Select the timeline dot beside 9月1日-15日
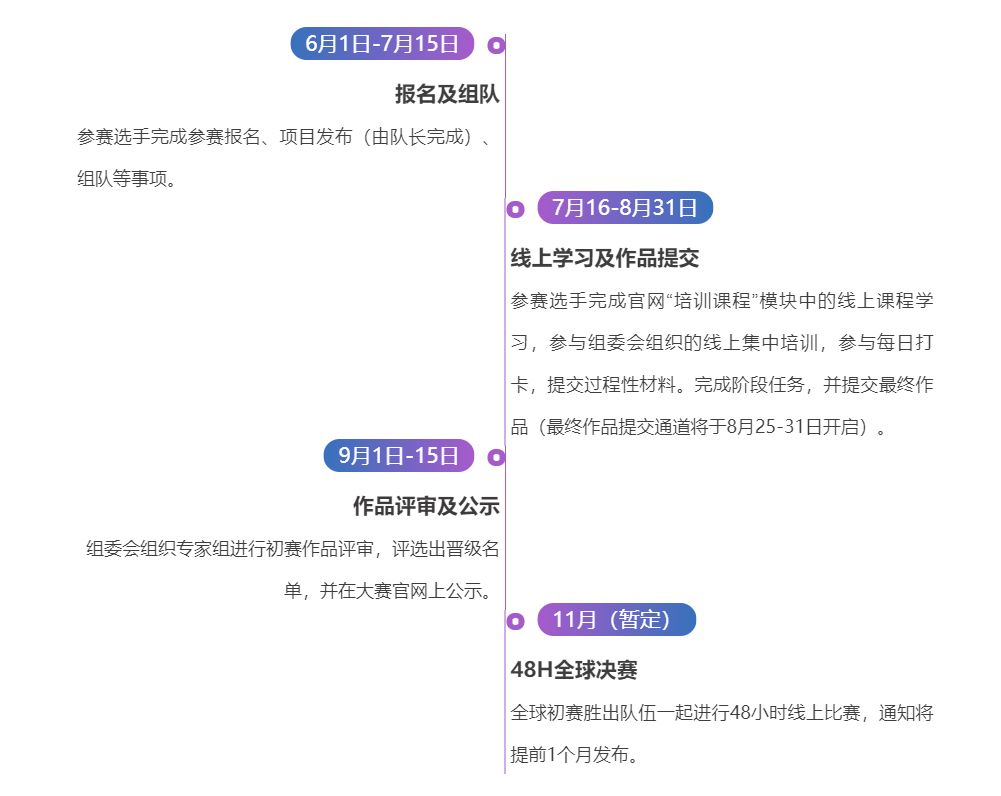The width and height of the screenshot is (1001, 796). click(x=496, y=457)
